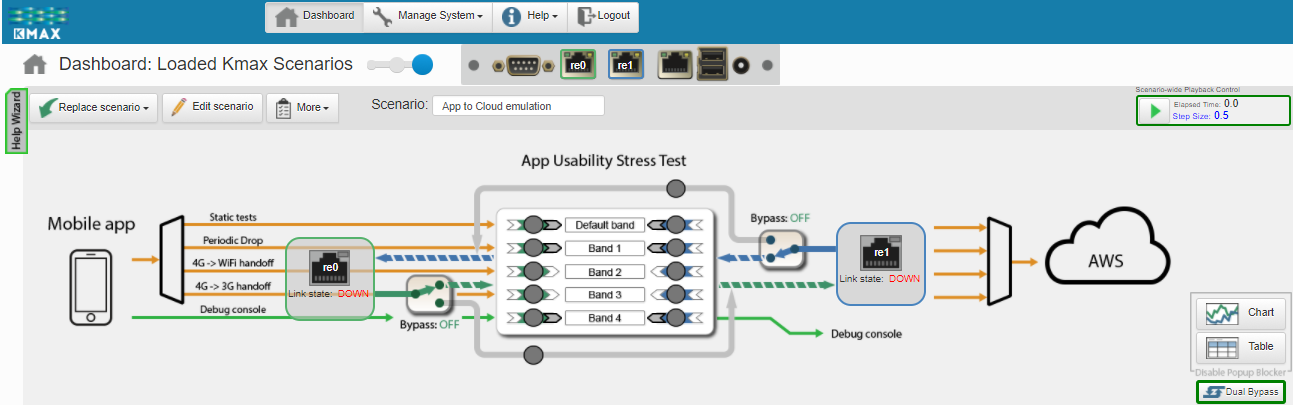Select the Band 4 label
This screenshot has height=405, width=1293.
point(604,318)
